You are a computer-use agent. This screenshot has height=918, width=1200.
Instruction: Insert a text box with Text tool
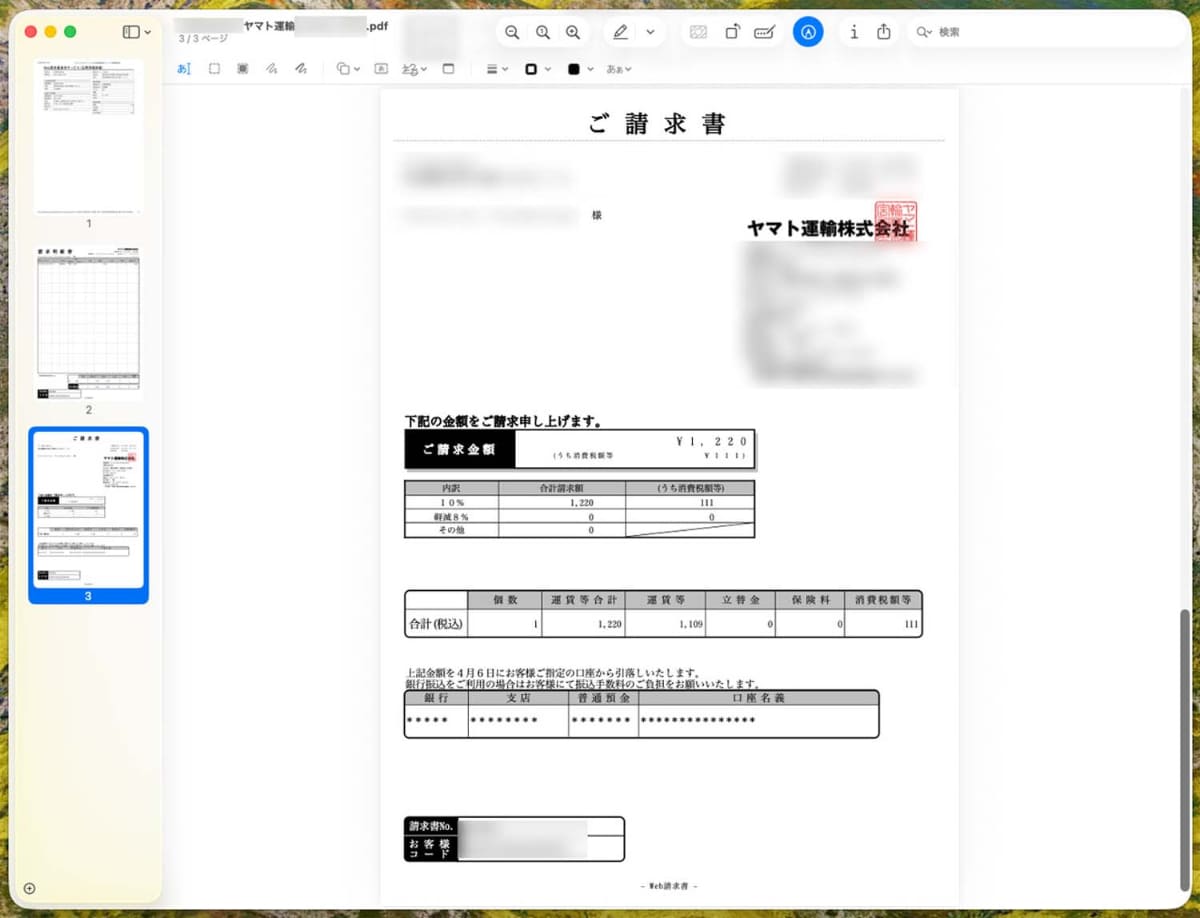381,69
